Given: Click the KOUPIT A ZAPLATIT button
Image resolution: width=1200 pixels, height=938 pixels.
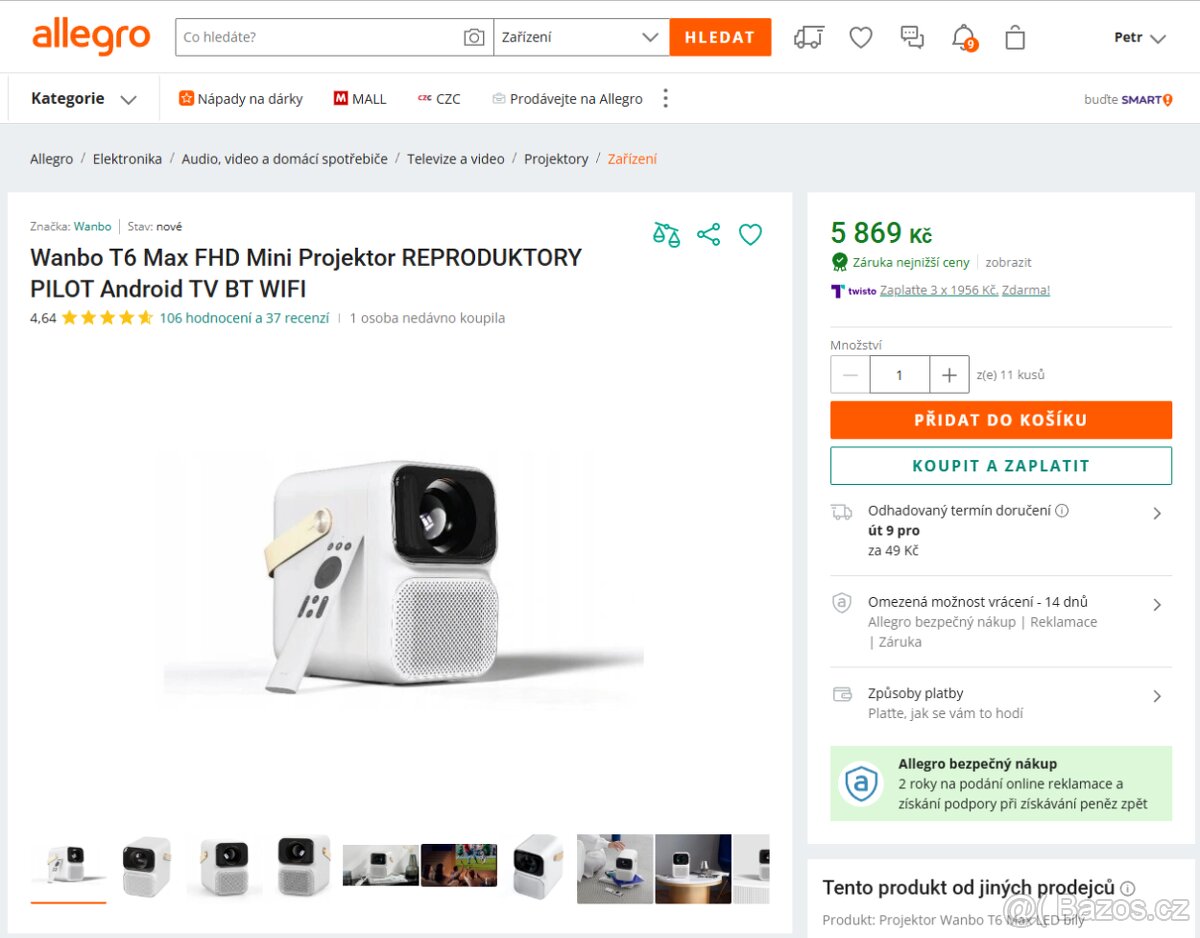Looking at the screenshot, I should tap(1000, 466).
